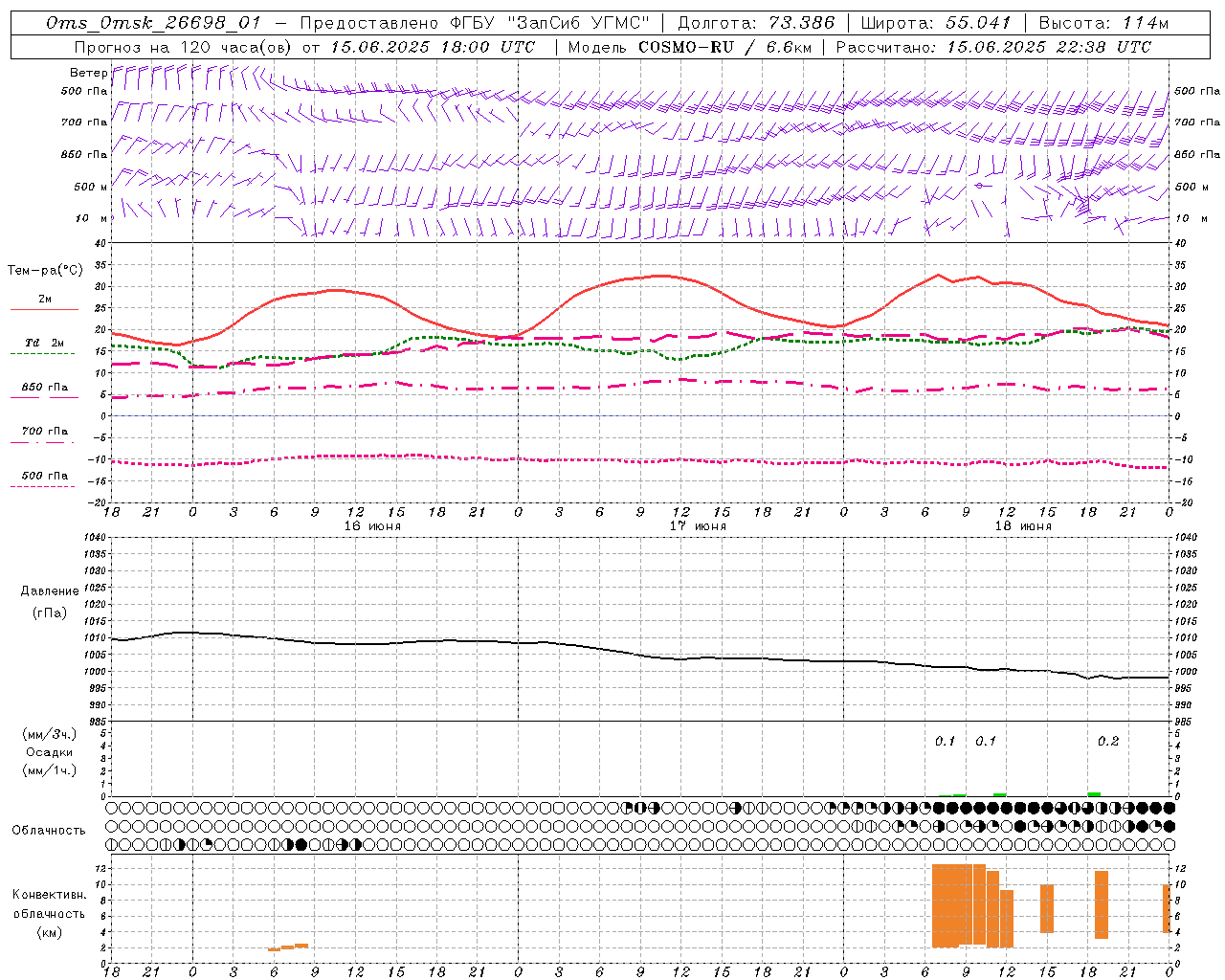Click the 500 м wind level label on left

point(91,187)
